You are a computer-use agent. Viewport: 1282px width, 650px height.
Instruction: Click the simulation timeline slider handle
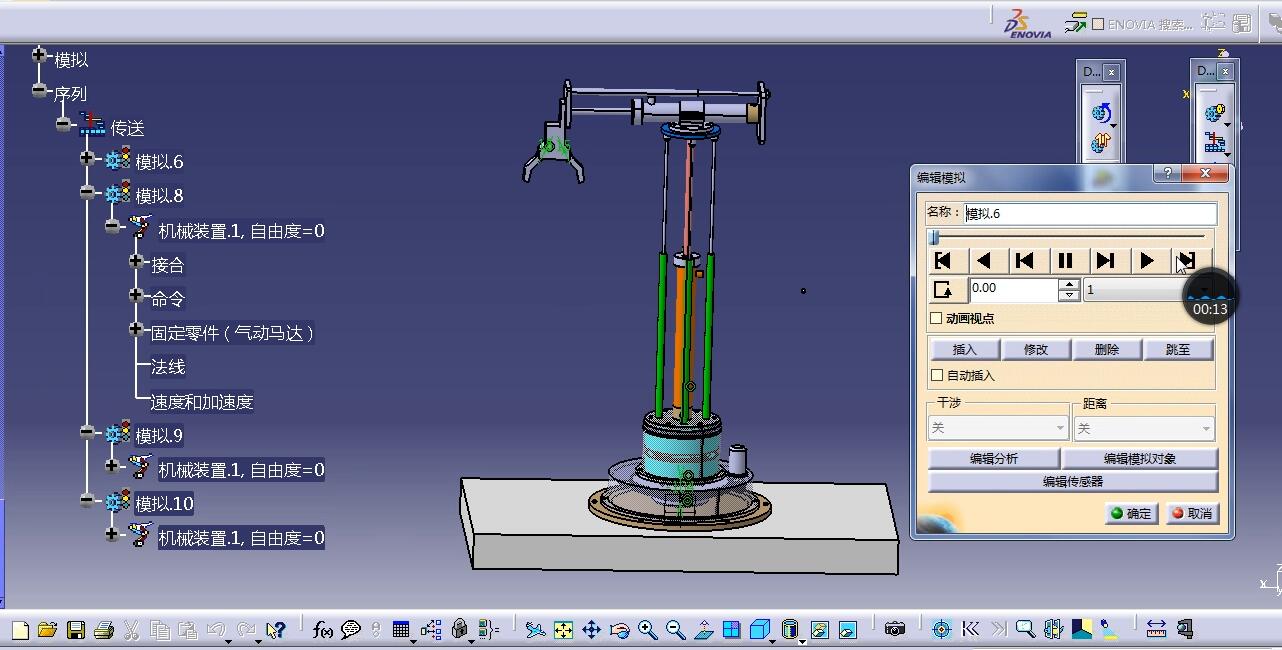coord(934,237)
